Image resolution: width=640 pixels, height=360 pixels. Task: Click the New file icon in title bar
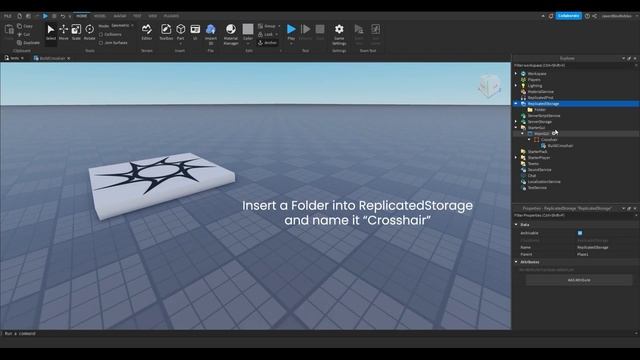point(19,16)
